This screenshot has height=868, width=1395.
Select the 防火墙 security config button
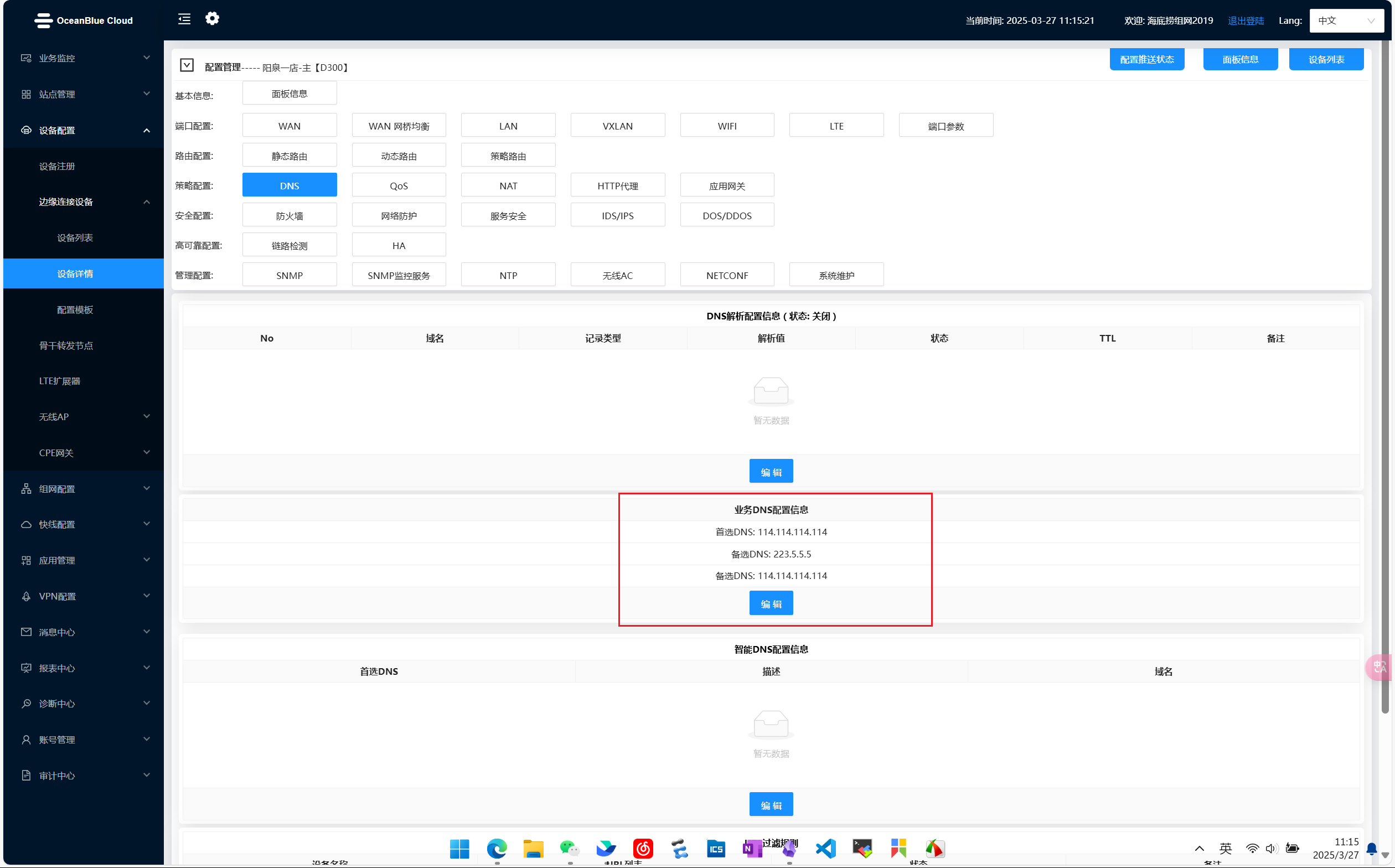point(290,215)
